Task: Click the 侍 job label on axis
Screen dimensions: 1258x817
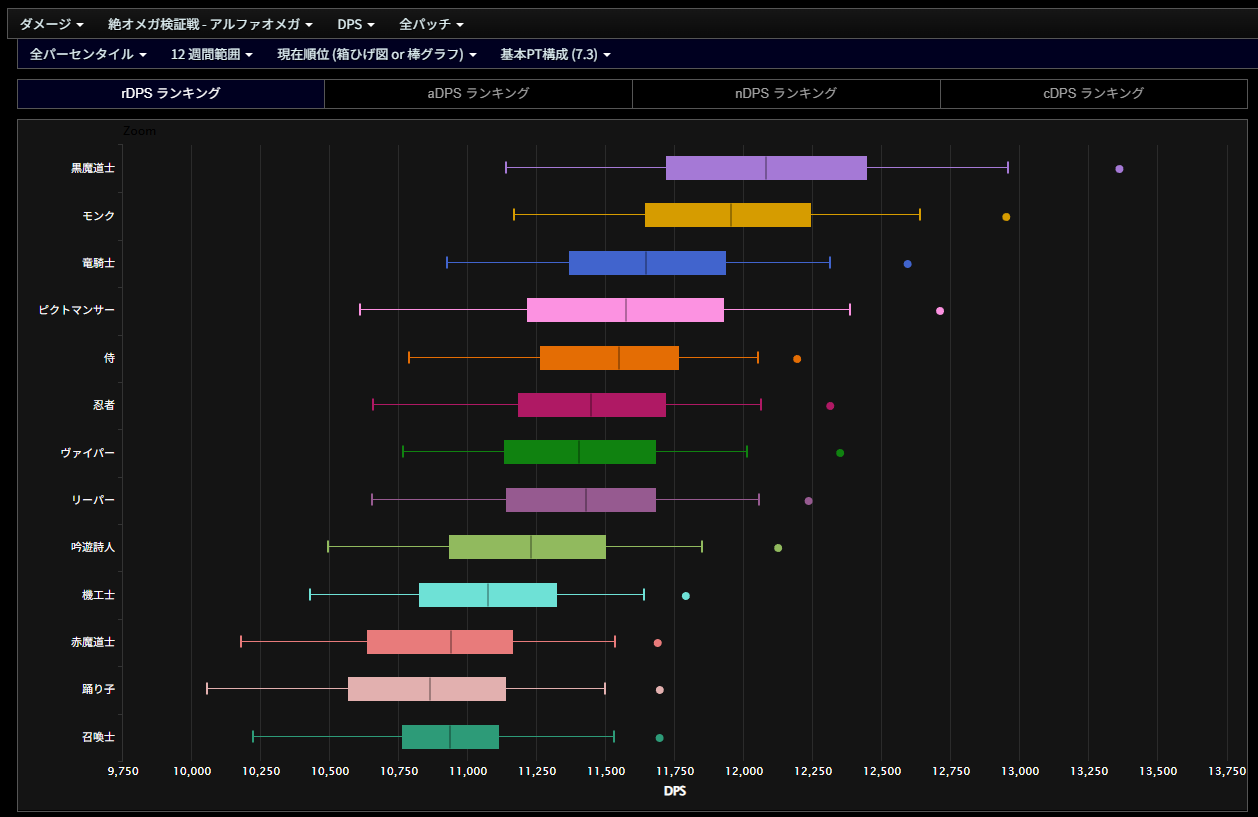Action: tap(109, 358)
